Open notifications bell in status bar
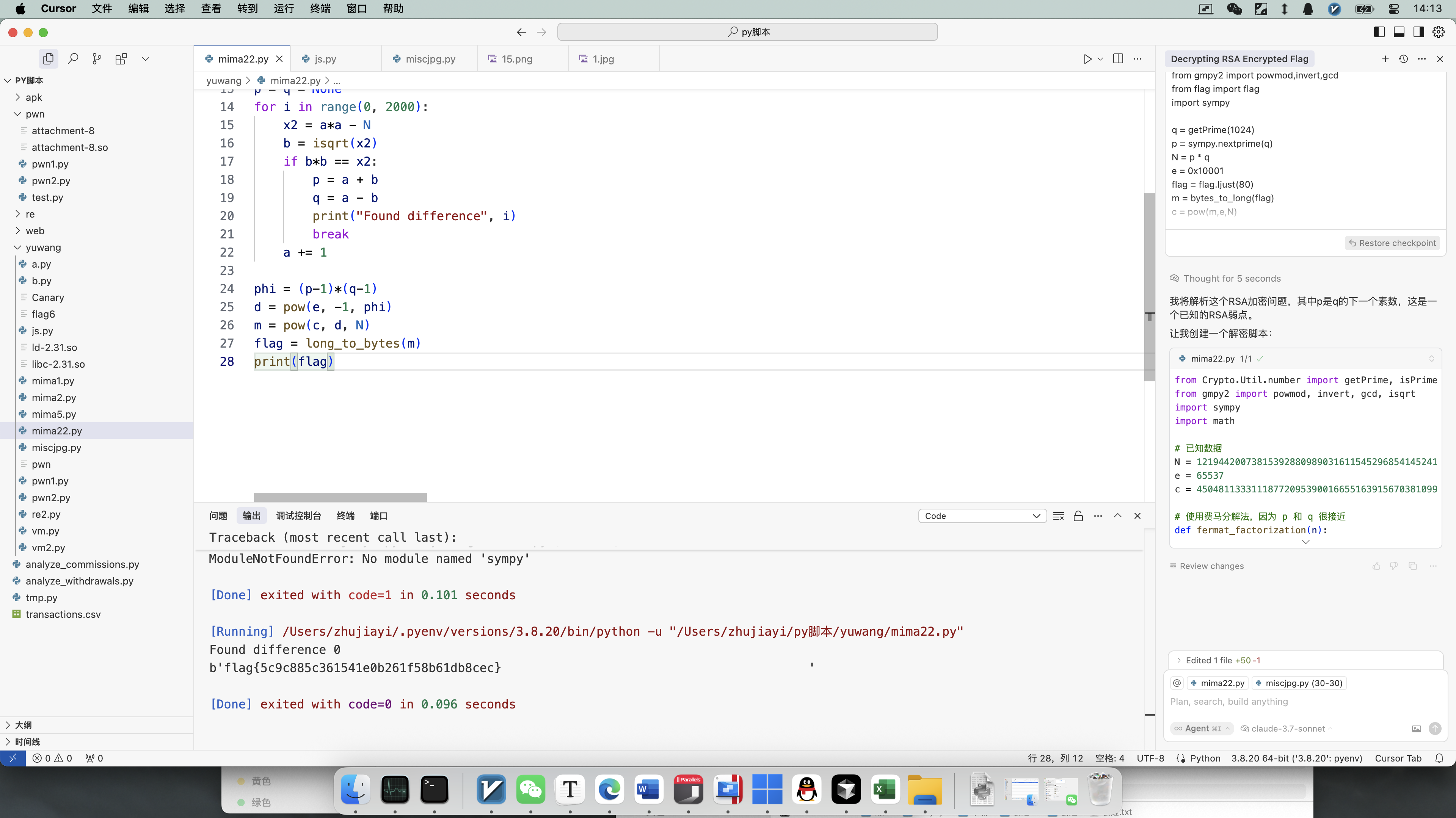 click(1439, 758)
